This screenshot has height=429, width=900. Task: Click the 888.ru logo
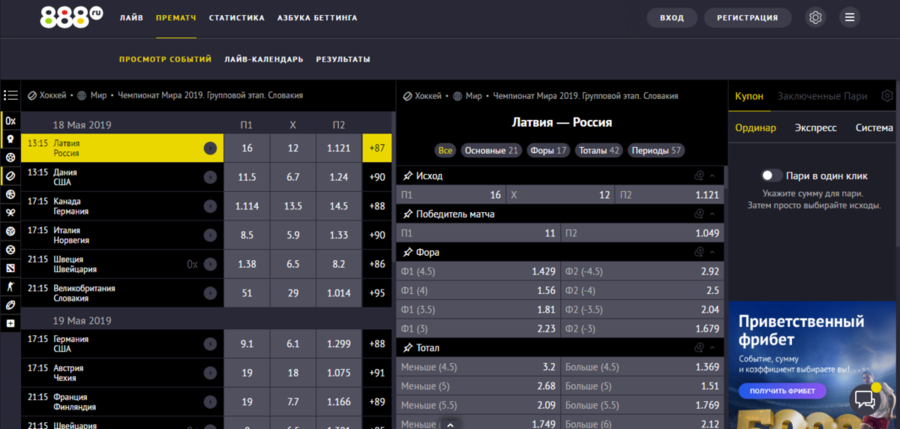click(71, 17)
